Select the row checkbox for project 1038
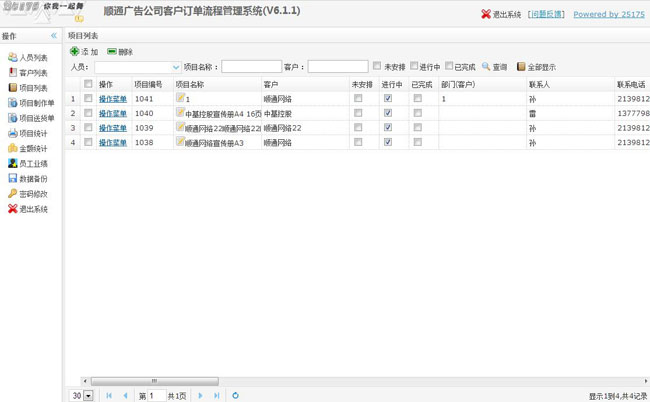Screen dimensions: 650x402 [x=88, y=142]
